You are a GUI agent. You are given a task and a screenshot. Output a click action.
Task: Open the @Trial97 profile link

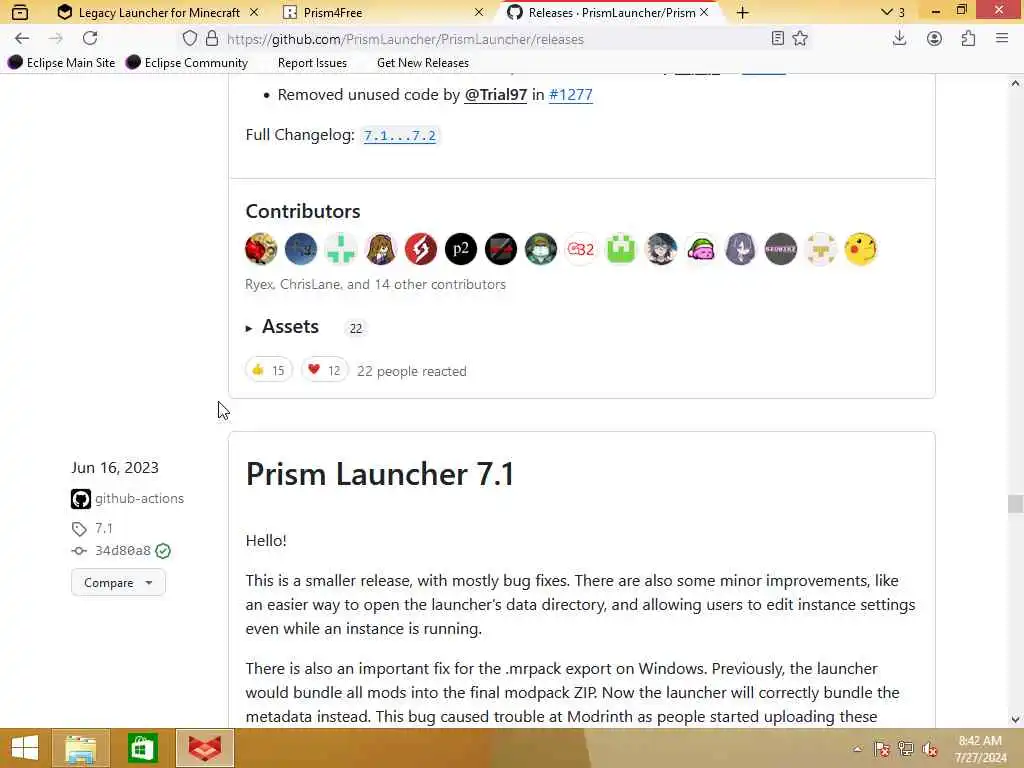click(x=495, y=95)
